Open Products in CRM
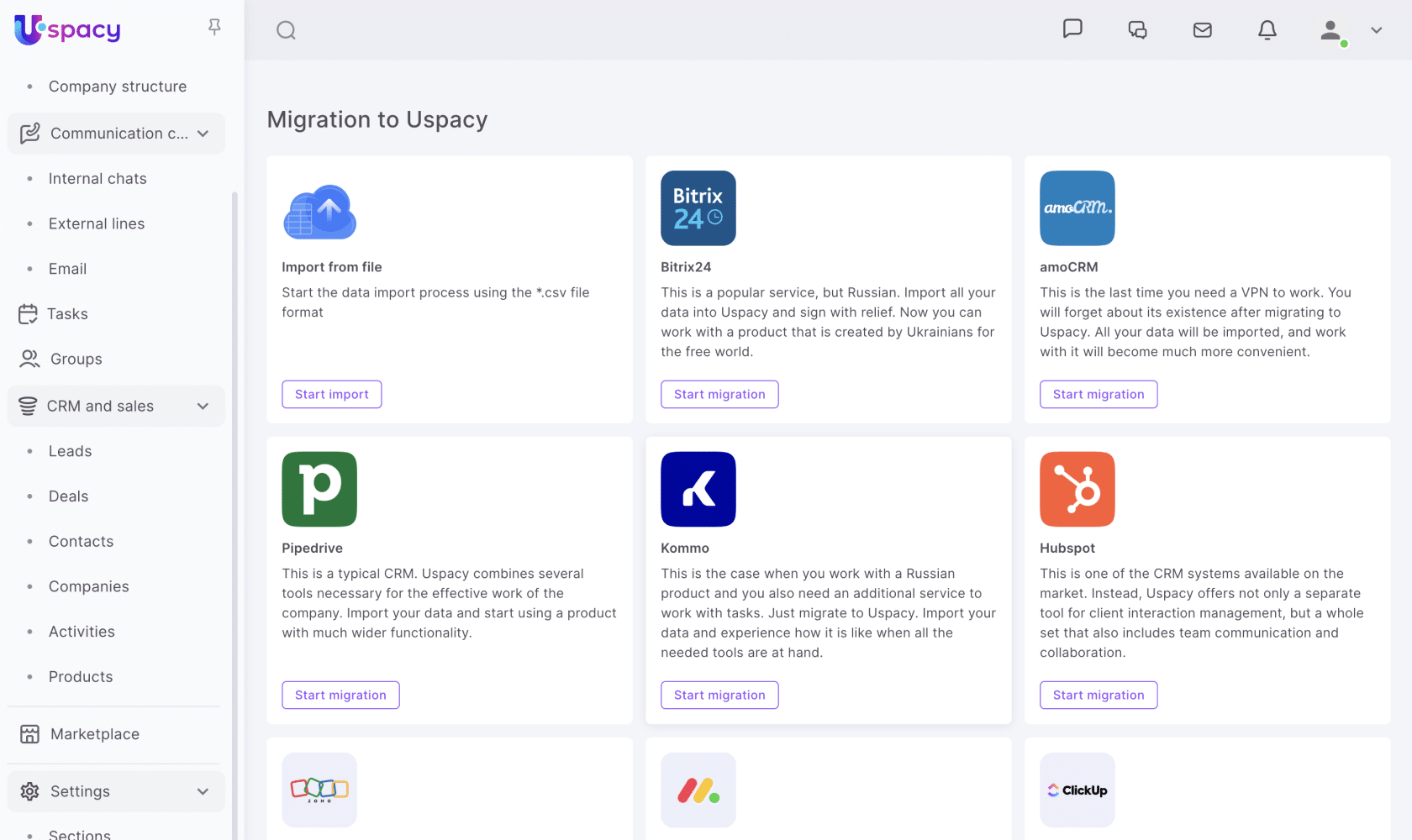This screenshot has height=840, width=1412. (81, 677)
